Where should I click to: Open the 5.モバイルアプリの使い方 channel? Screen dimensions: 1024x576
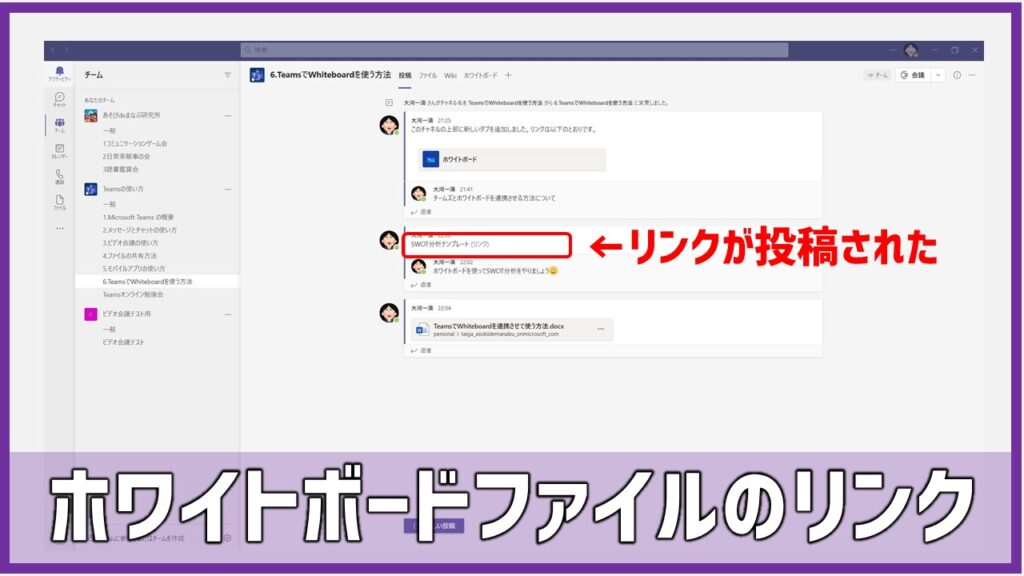[134, 269]
